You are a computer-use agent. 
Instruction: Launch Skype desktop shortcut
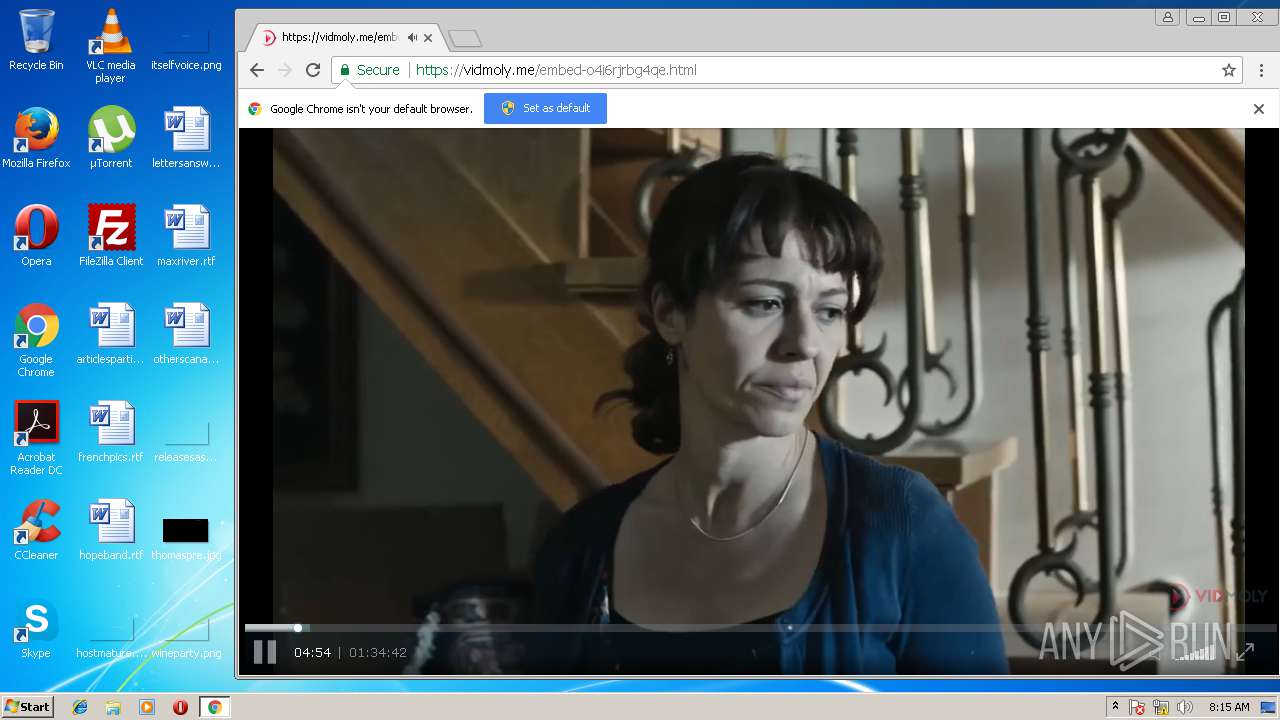pyautogui.click(x=36, y=628)
